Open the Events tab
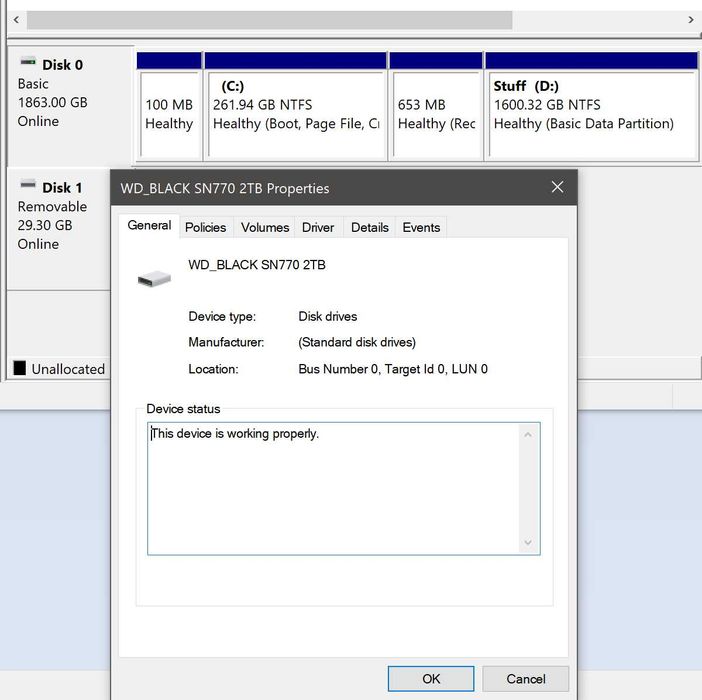The image size is (702, 700). click(421, 227)
